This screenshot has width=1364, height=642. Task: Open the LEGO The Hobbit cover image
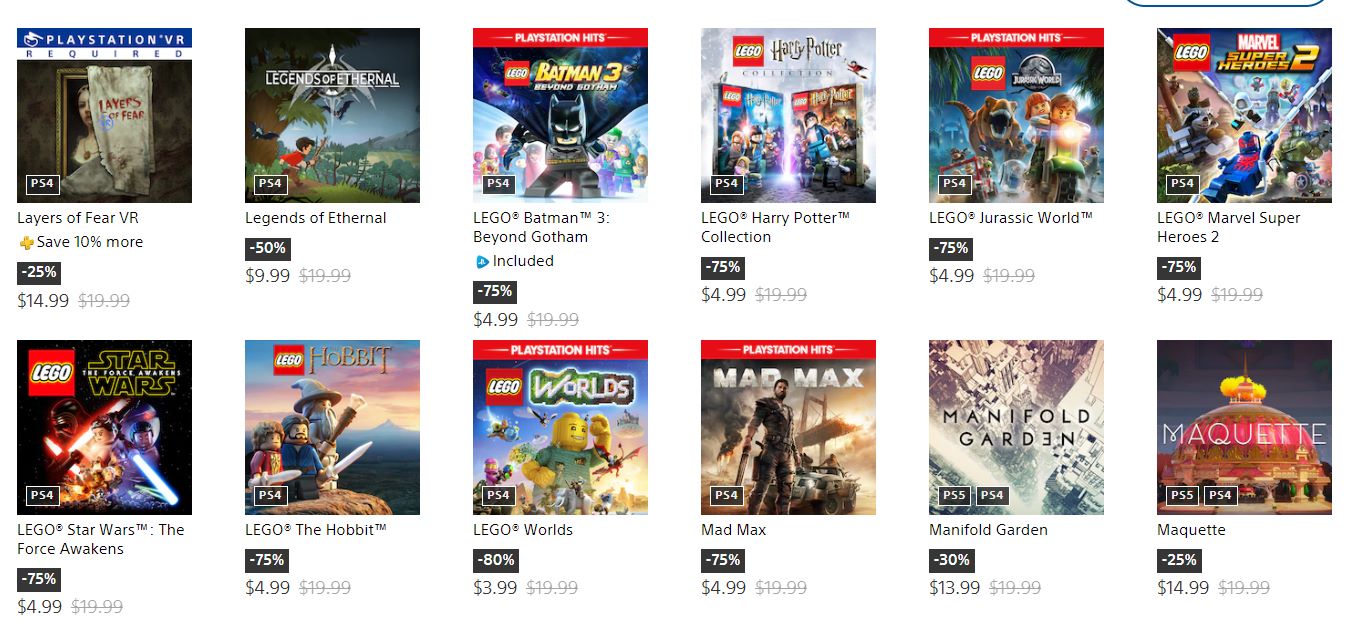point(332,427)
